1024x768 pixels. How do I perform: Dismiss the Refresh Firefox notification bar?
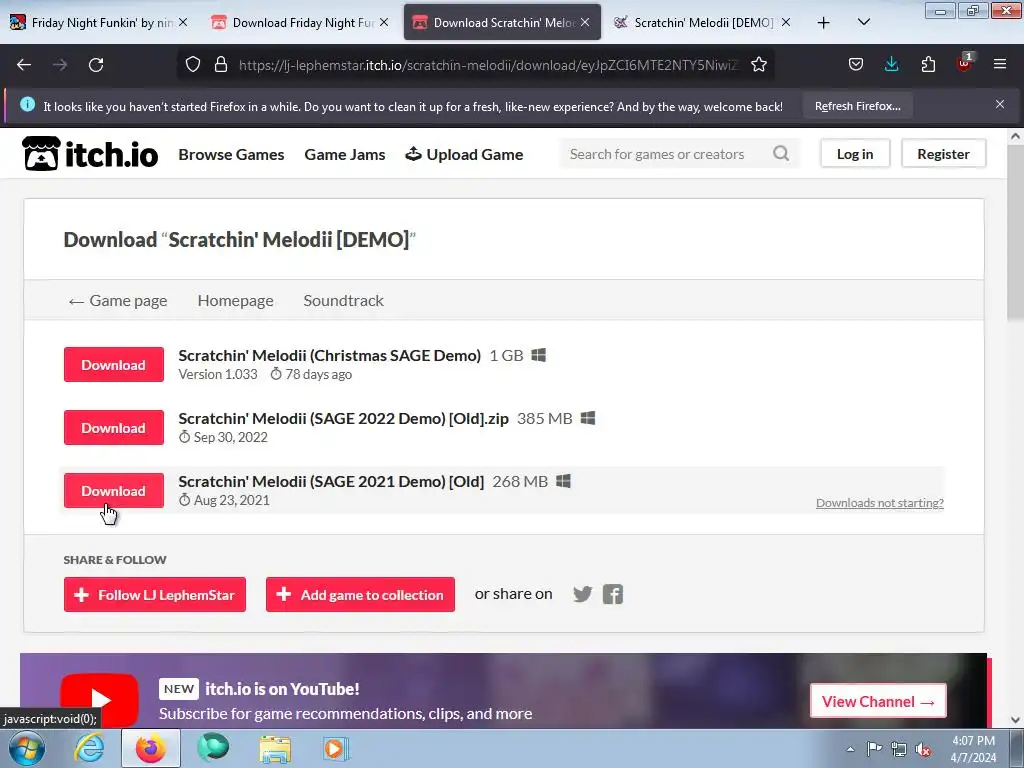click(x=1000, y=104)
